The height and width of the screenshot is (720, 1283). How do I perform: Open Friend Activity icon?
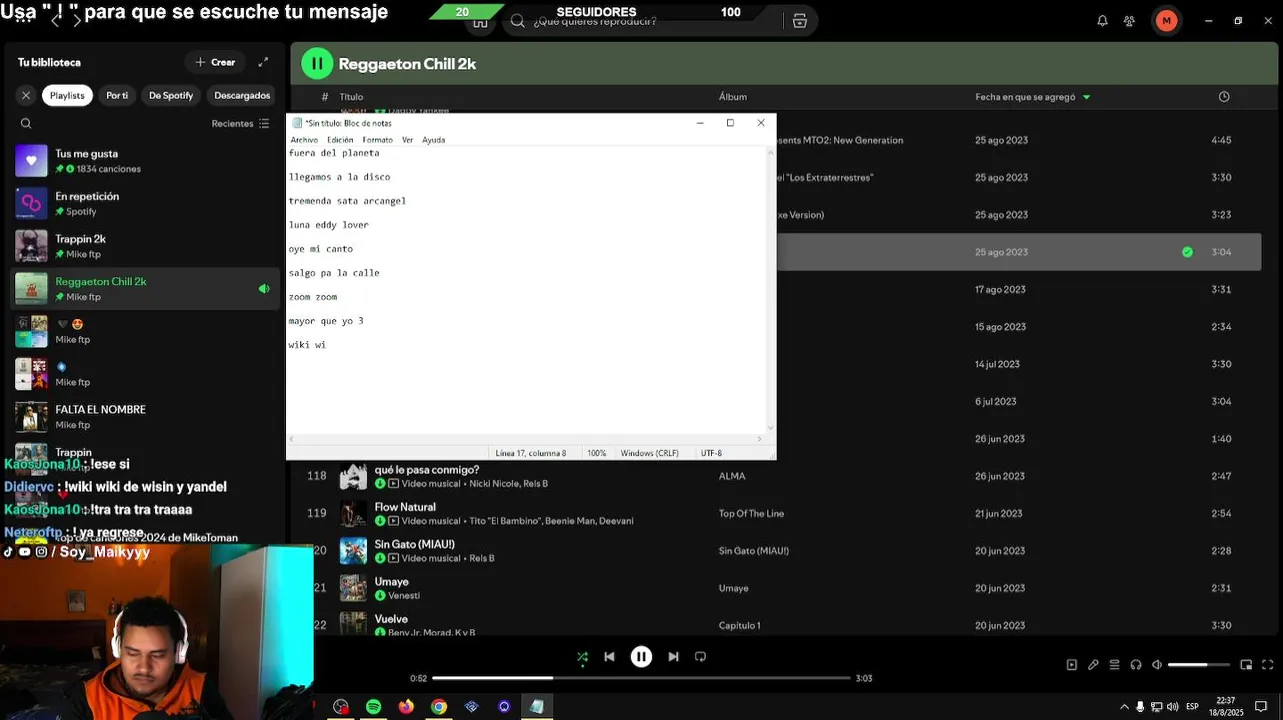[x=1129, y=20]
